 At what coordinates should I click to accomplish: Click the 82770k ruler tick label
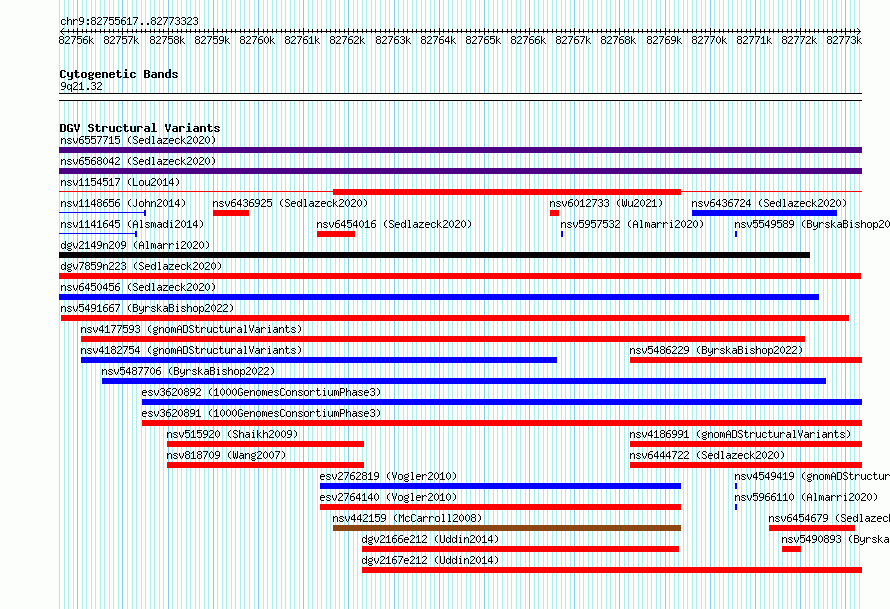[709, 40]
